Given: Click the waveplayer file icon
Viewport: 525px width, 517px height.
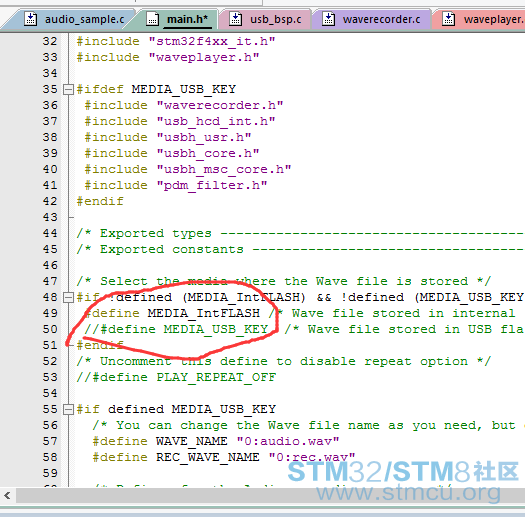Looking at the screenshot, I should coord(448,19).
